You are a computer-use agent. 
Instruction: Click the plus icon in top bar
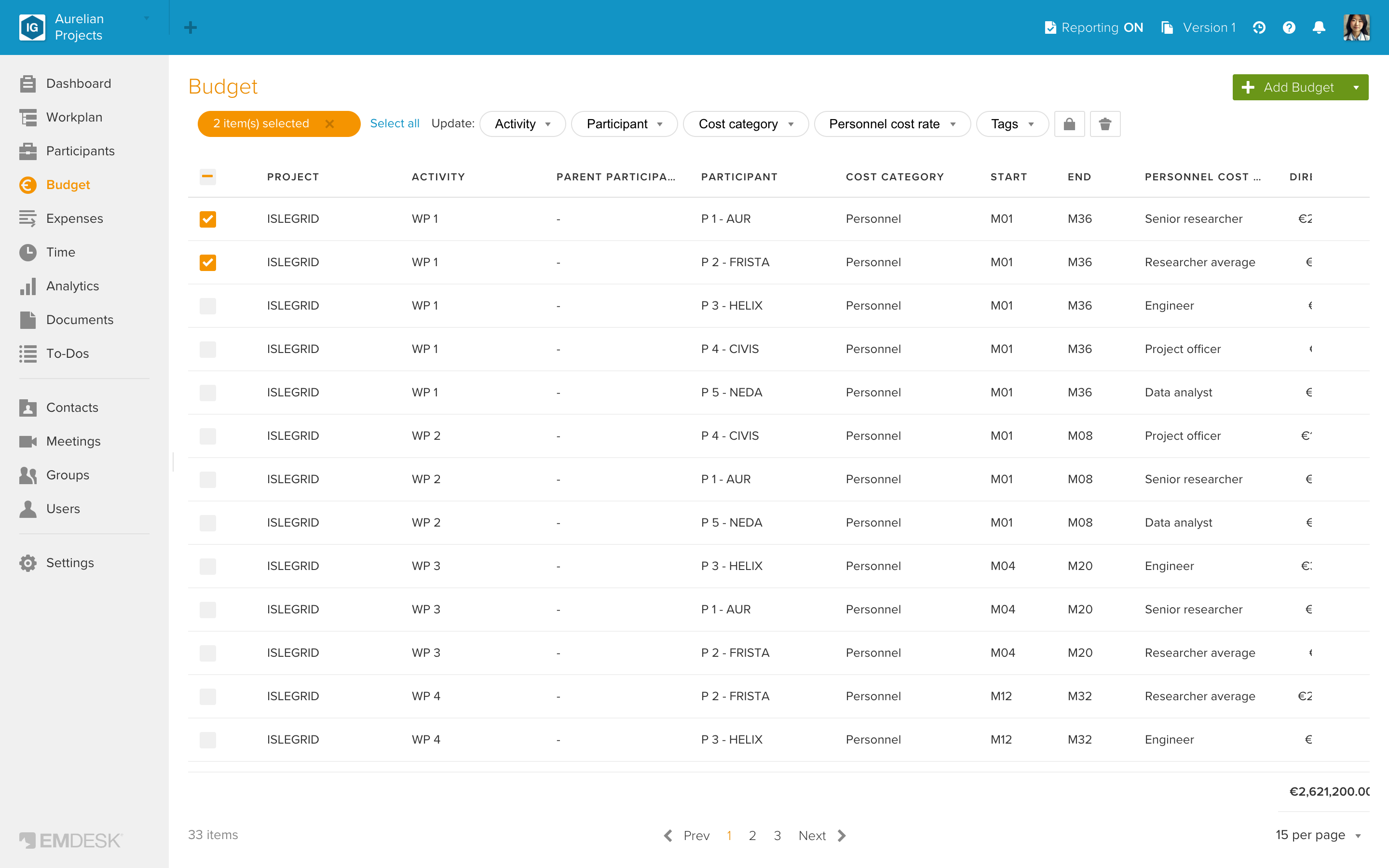coord(191,27)
